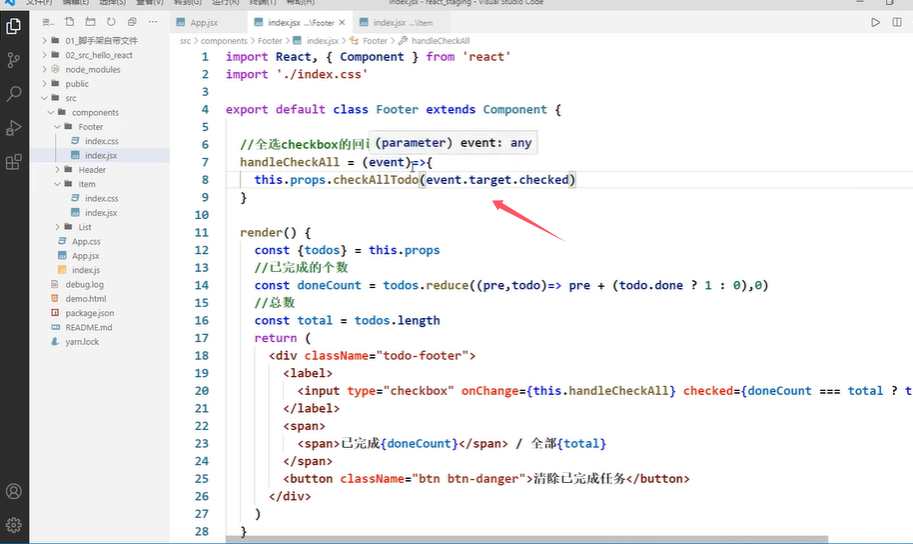Click the components breadcrumb segment

point(224,41)
